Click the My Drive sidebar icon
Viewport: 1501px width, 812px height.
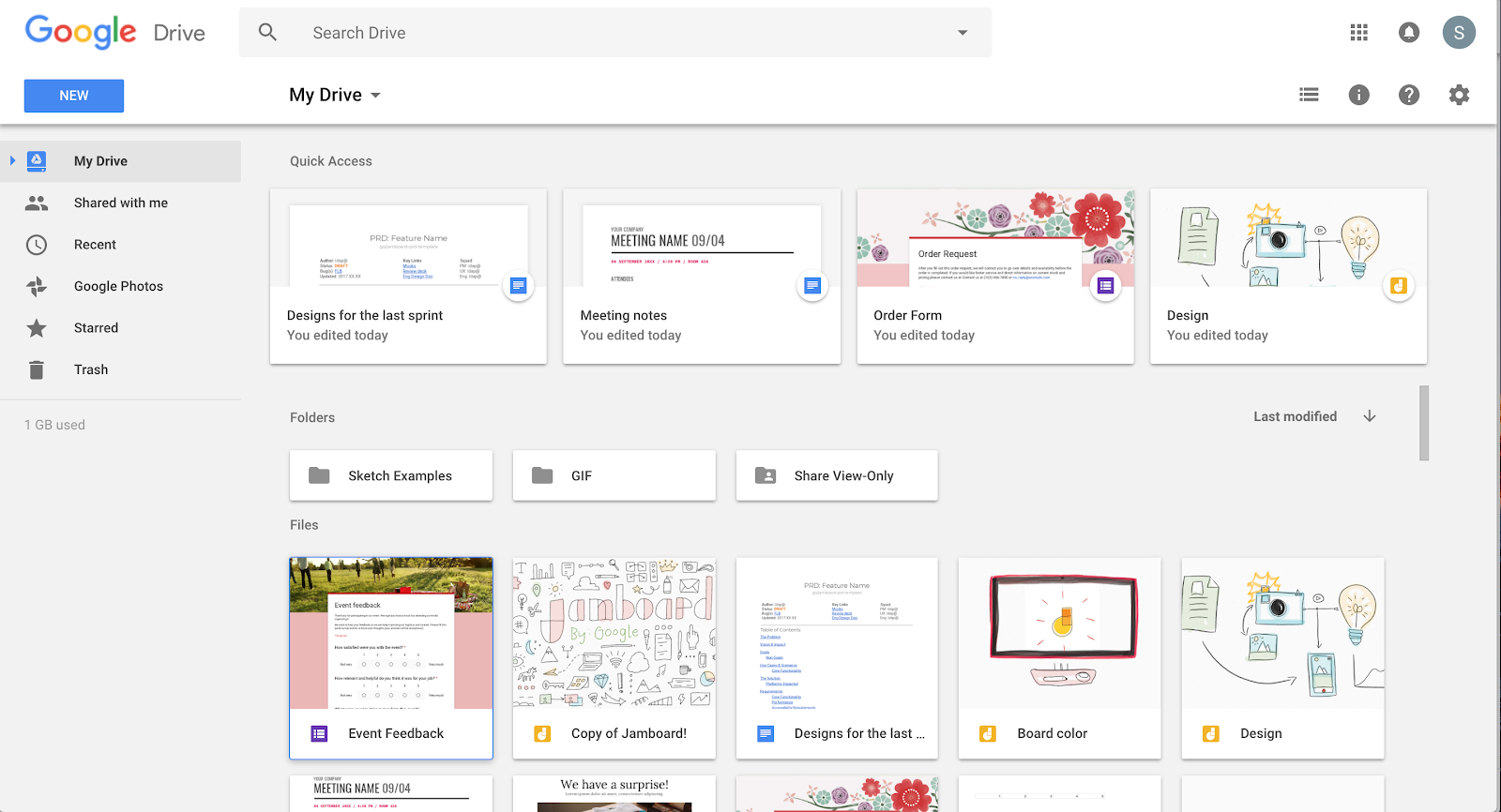37,161
